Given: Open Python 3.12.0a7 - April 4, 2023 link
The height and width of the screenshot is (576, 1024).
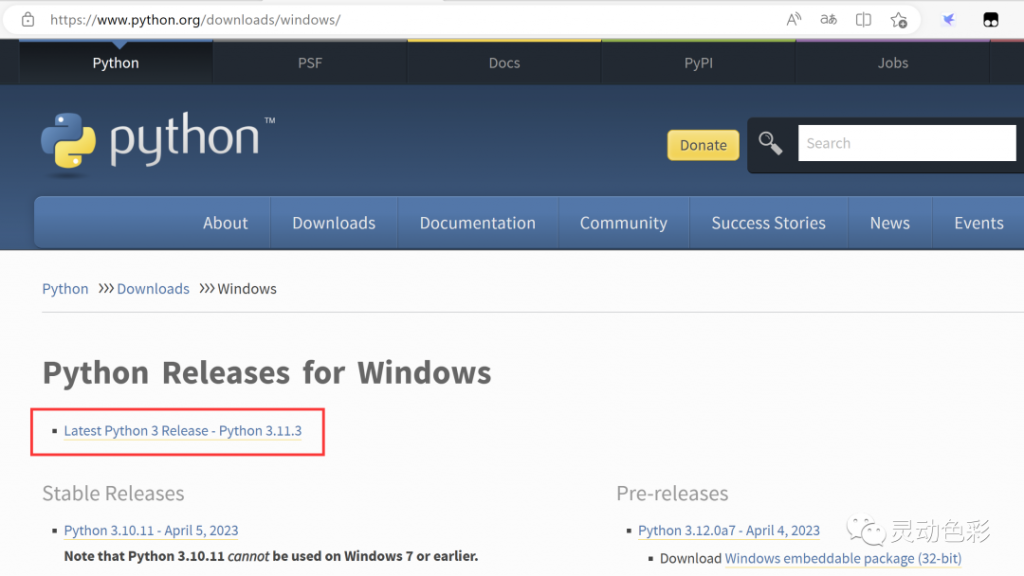Looking at the screenshot, I should click(729, 530).
